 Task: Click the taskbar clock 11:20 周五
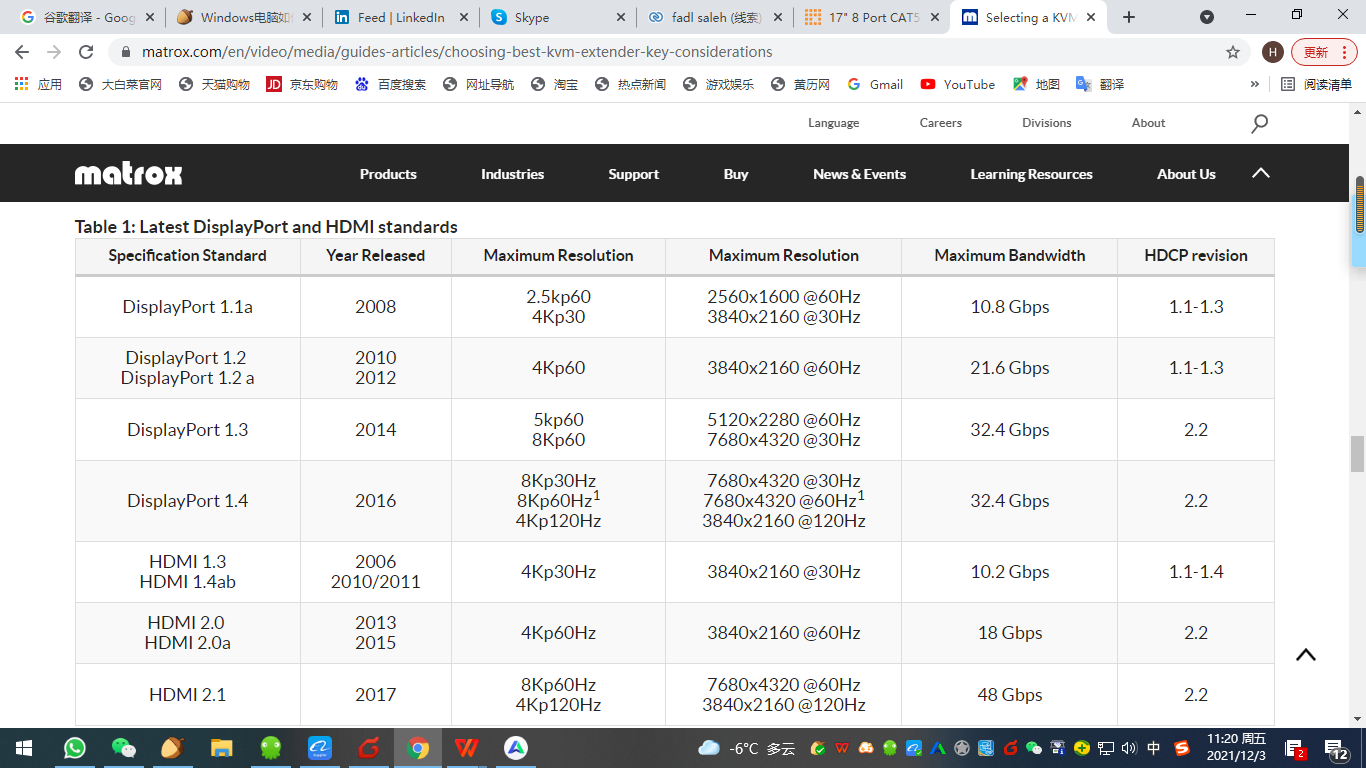pos(1237,748)
